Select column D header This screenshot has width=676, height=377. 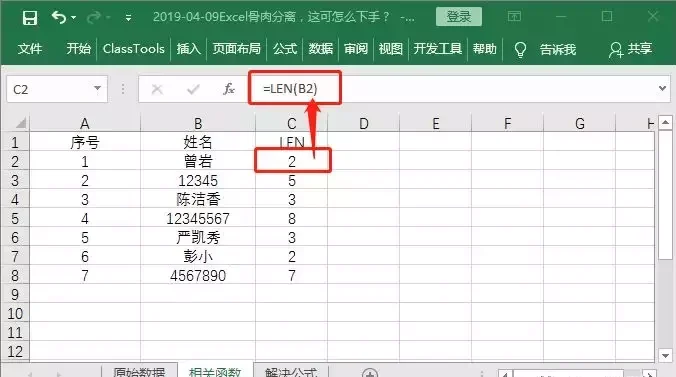[x=363, y=123]
